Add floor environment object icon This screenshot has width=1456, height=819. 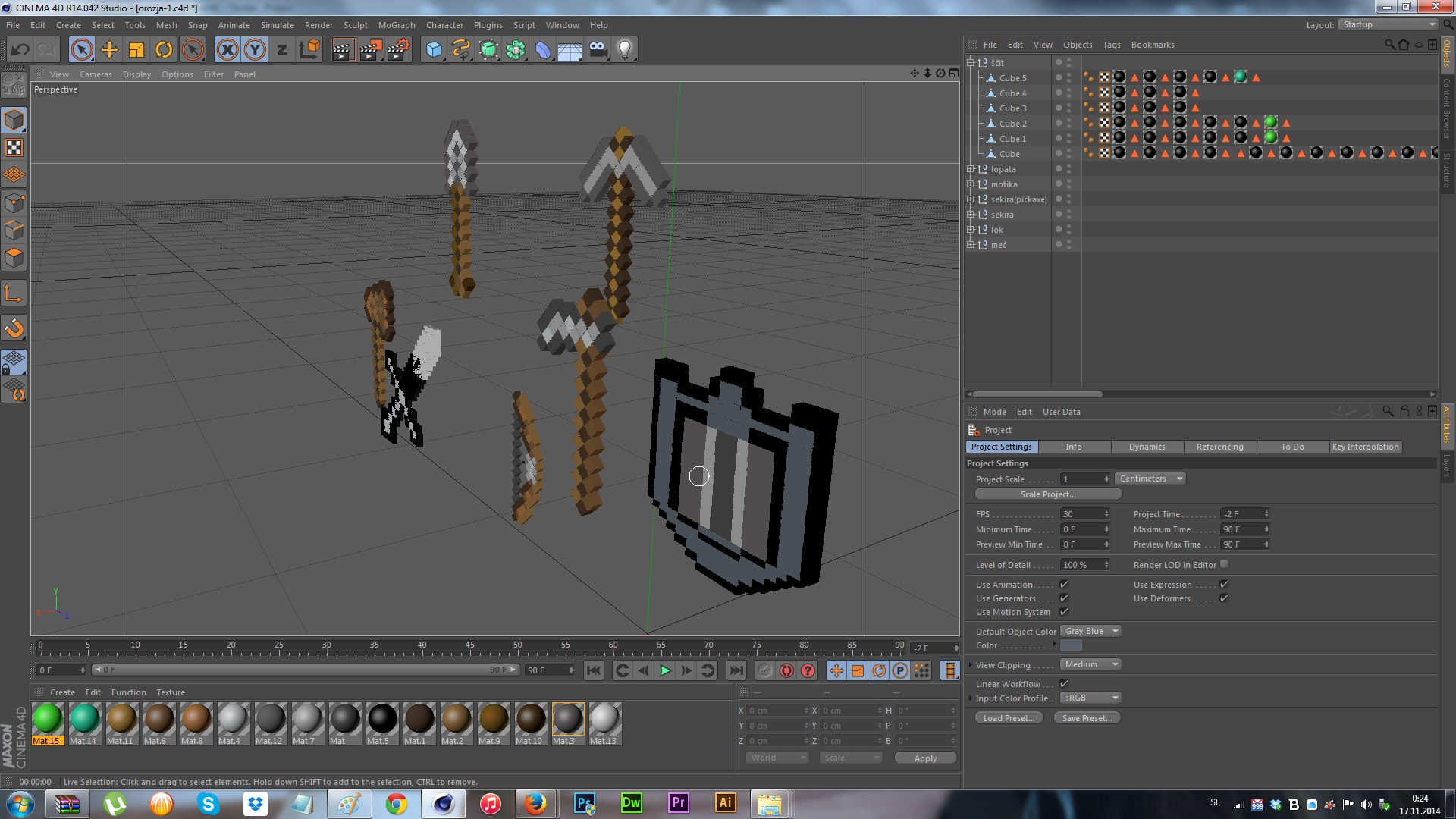tap(570, 50)
